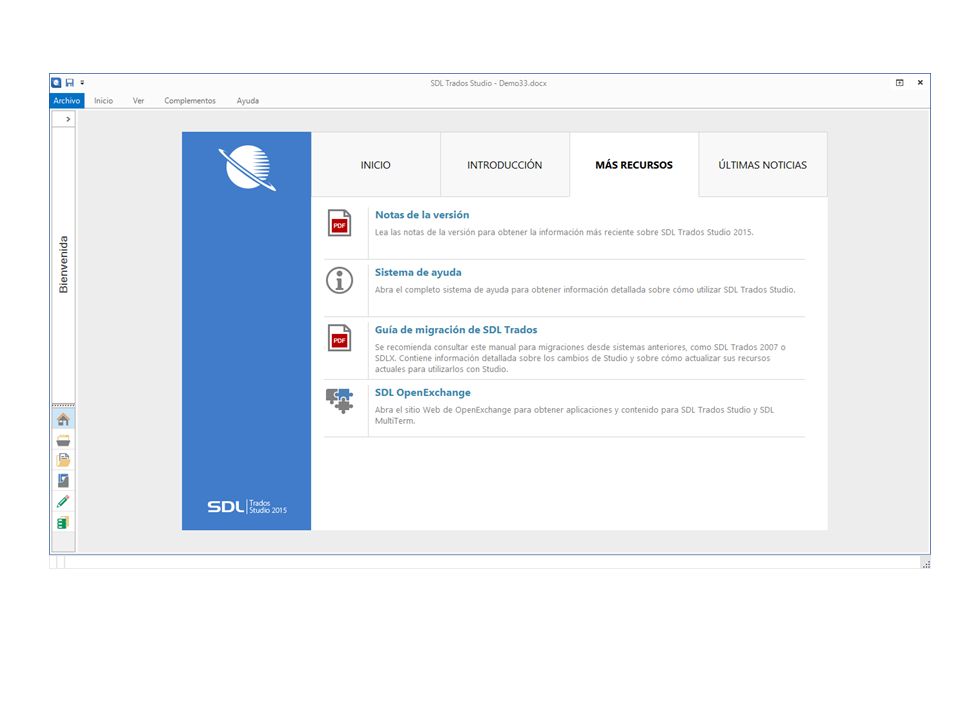Switch to the INICIO welcome tab
Viewport: 960px width, 720px height.
coord(375,165)
